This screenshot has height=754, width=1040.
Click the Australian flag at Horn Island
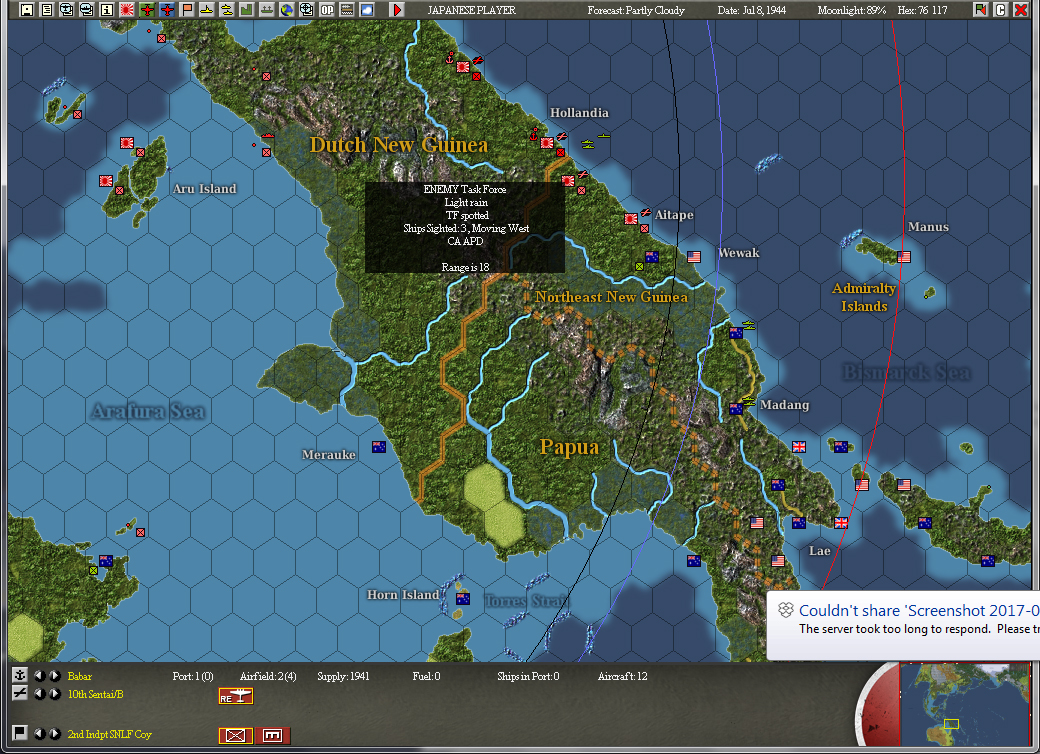[x=463, y=599]
